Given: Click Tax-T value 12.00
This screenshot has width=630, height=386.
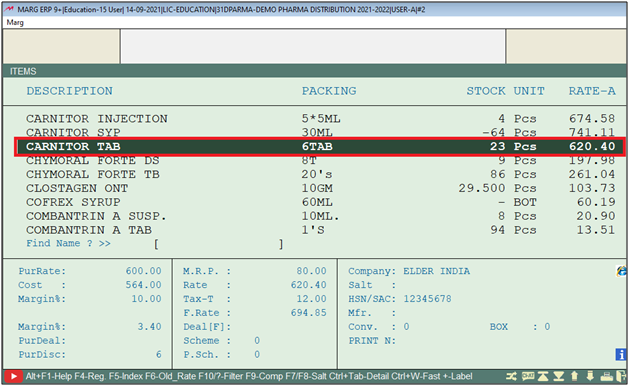Looking at the screenshot, I should (311, 299).
